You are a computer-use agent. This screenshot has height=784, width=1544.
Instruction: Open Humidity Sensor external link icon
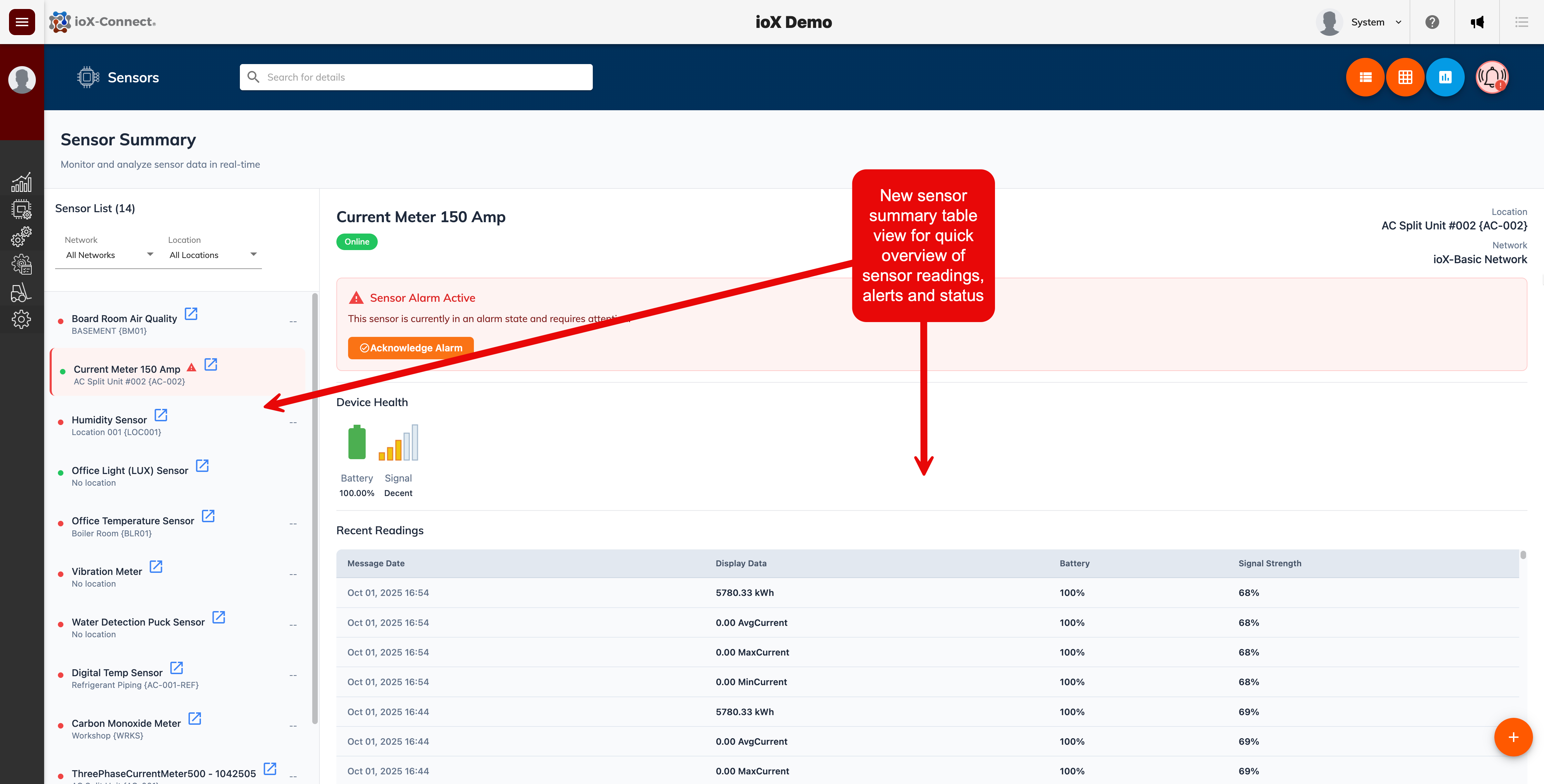click(161, 415)
